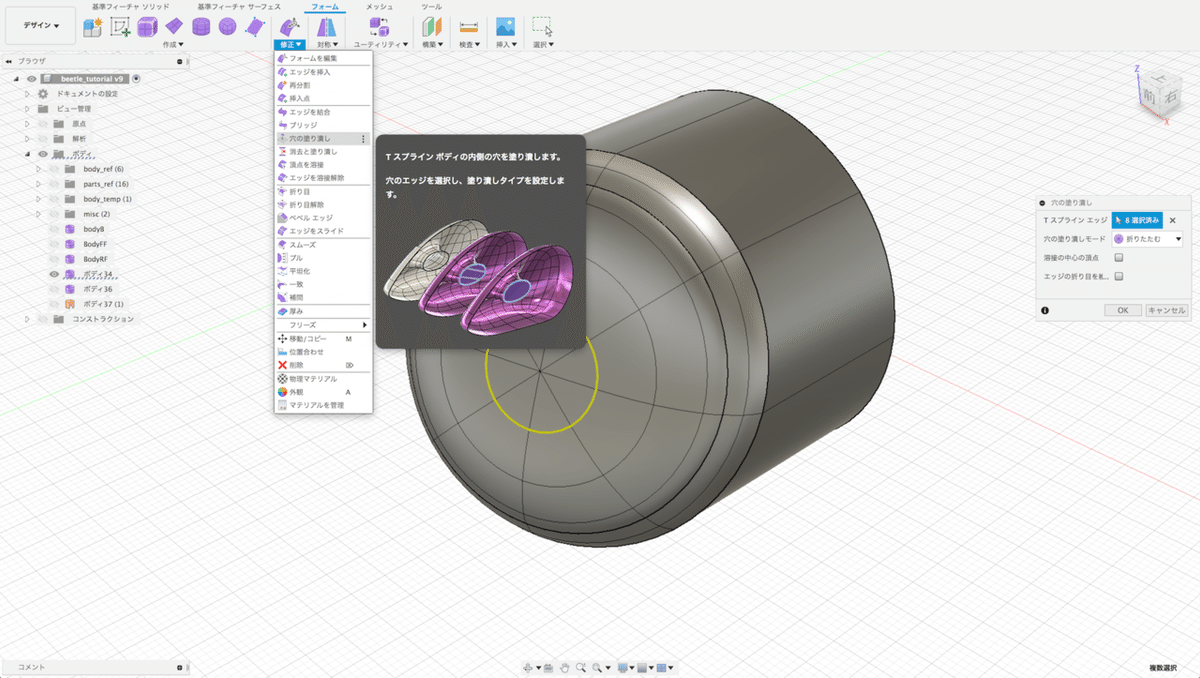Click the display settings monitor icon
The image size is (1200, 678).
point(622,667)
